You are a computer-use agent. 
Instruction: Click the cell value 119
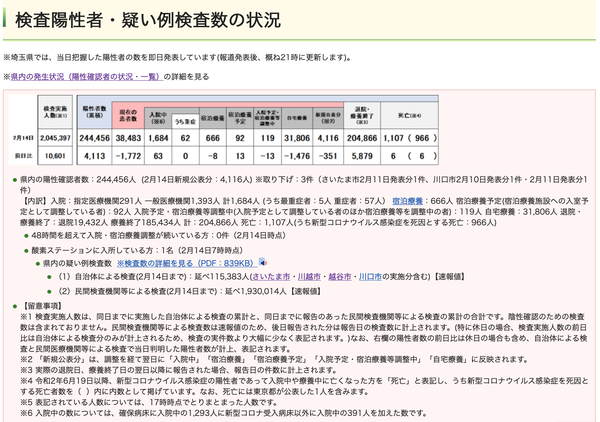[267, 138]
